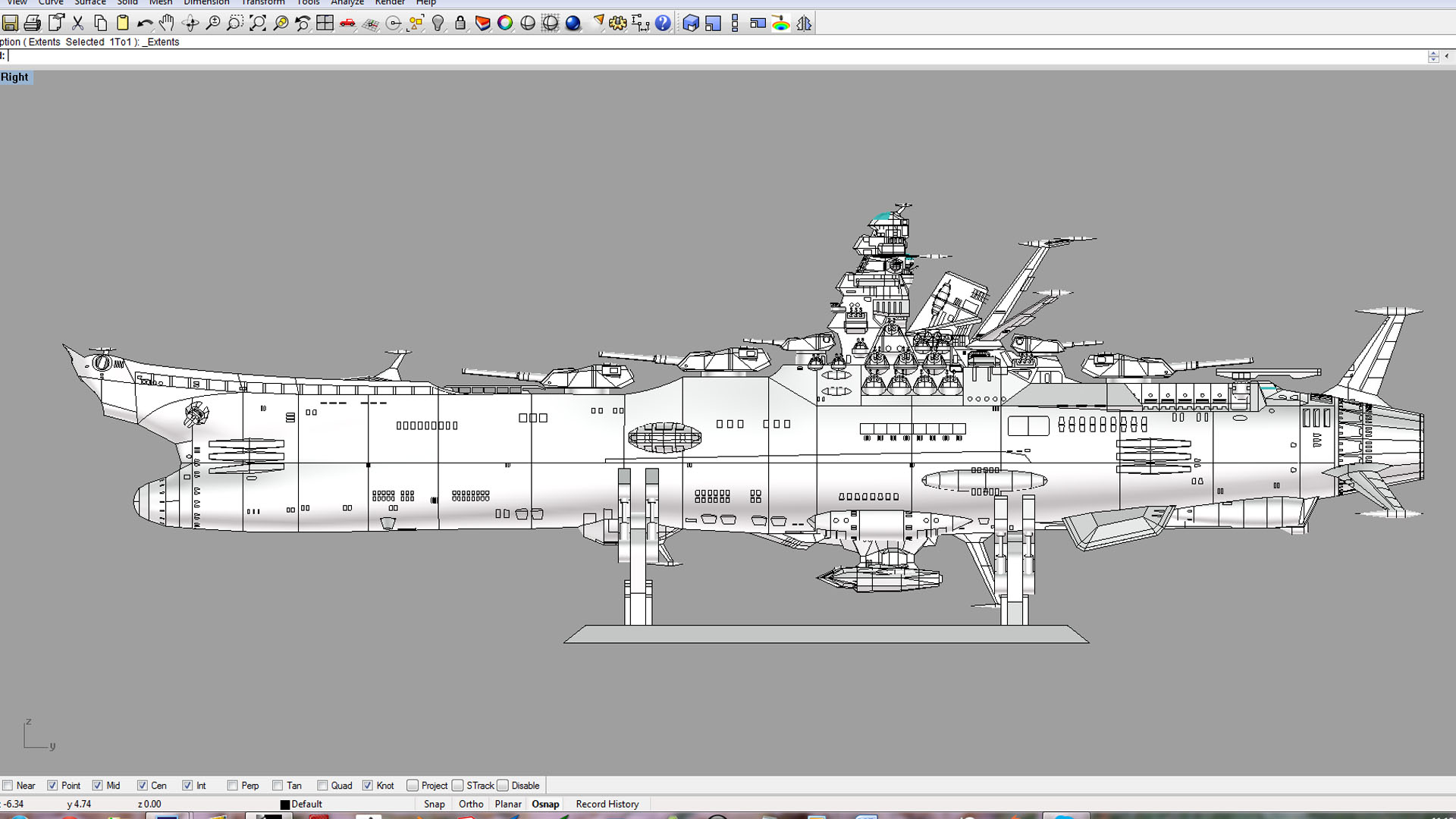The width and height of the screenshot is (1456, 819).
Task: Toggle Ortho mode in the status bar
Action: click(471, 805)
